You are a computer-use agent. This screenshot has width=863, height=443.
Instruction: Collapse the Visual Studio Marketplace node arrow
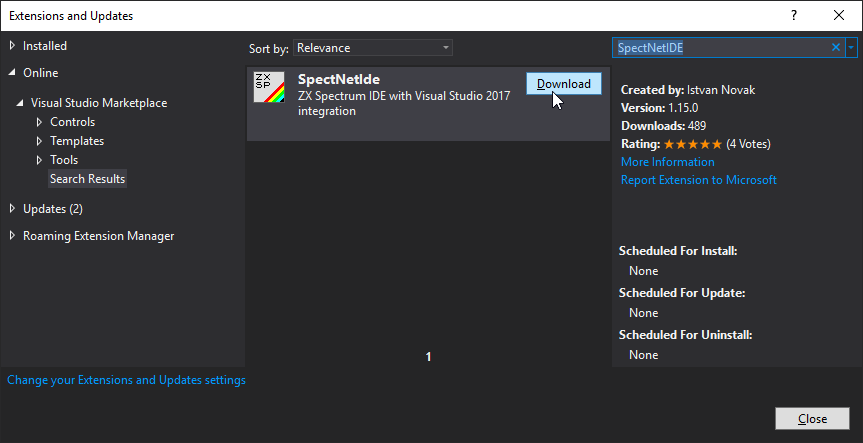click(20, 103)
